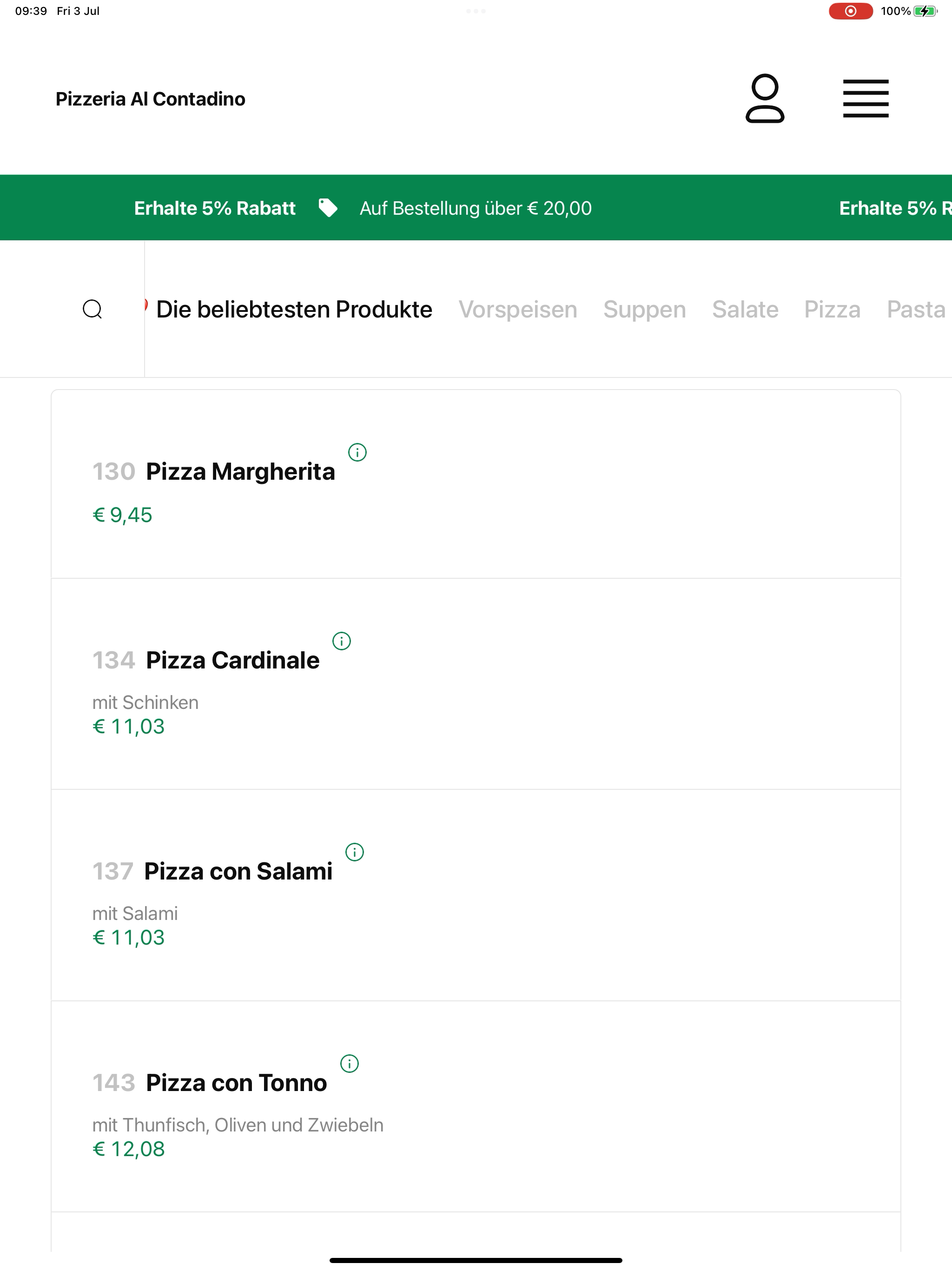Screen dimensions: 952x1270
Task: Select the Pizza Cardinale item
Action: [x=476, y=684]
